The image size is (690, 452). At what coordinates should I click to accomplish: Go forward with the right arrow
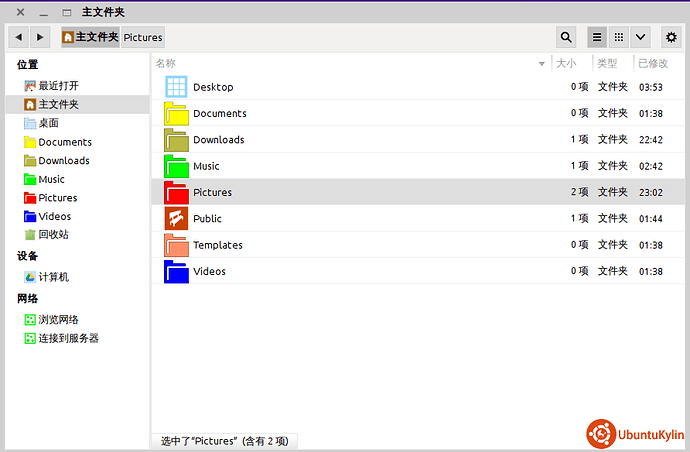pos(40,37)
